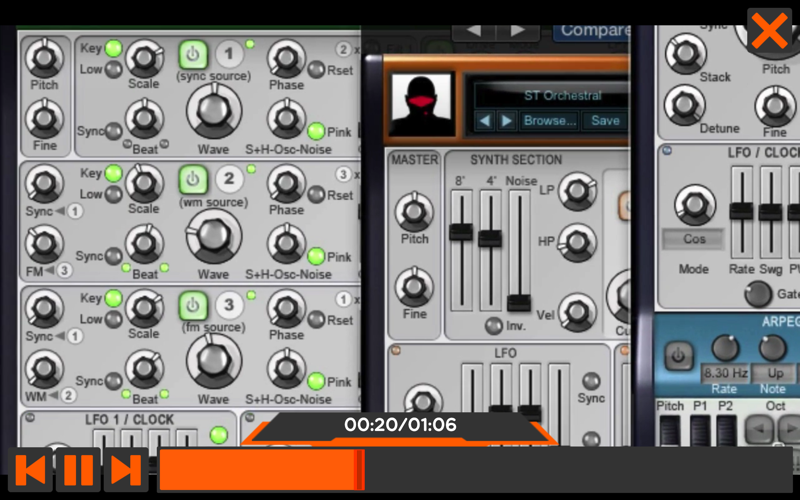
Task: Select previous preset with left arrow
Action: [x=484, y=121]
